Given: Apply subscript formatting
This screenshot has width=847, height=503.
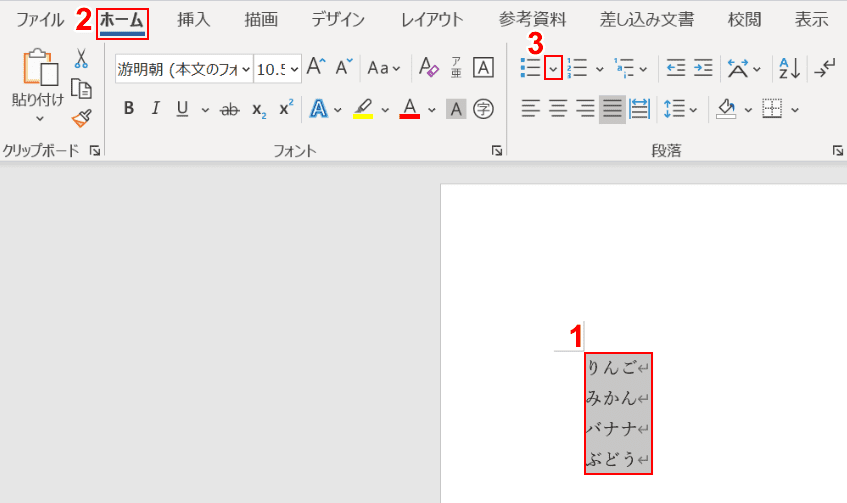Looking at the screenshot, I should [259, 110].
